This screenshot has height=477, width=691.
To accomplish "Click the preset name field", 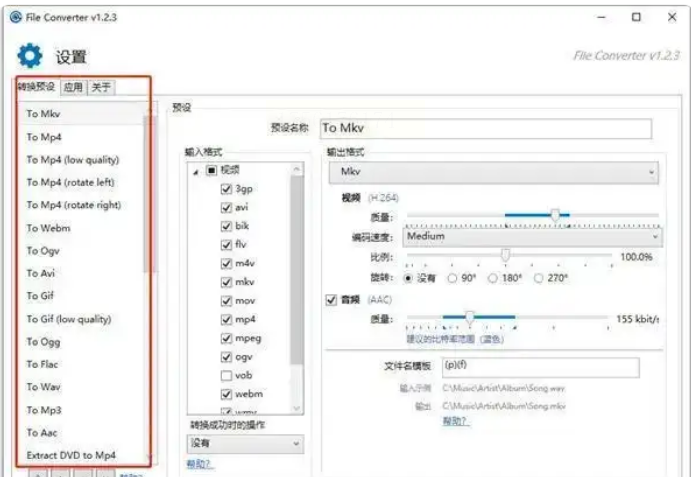I will tap(486, 128).
